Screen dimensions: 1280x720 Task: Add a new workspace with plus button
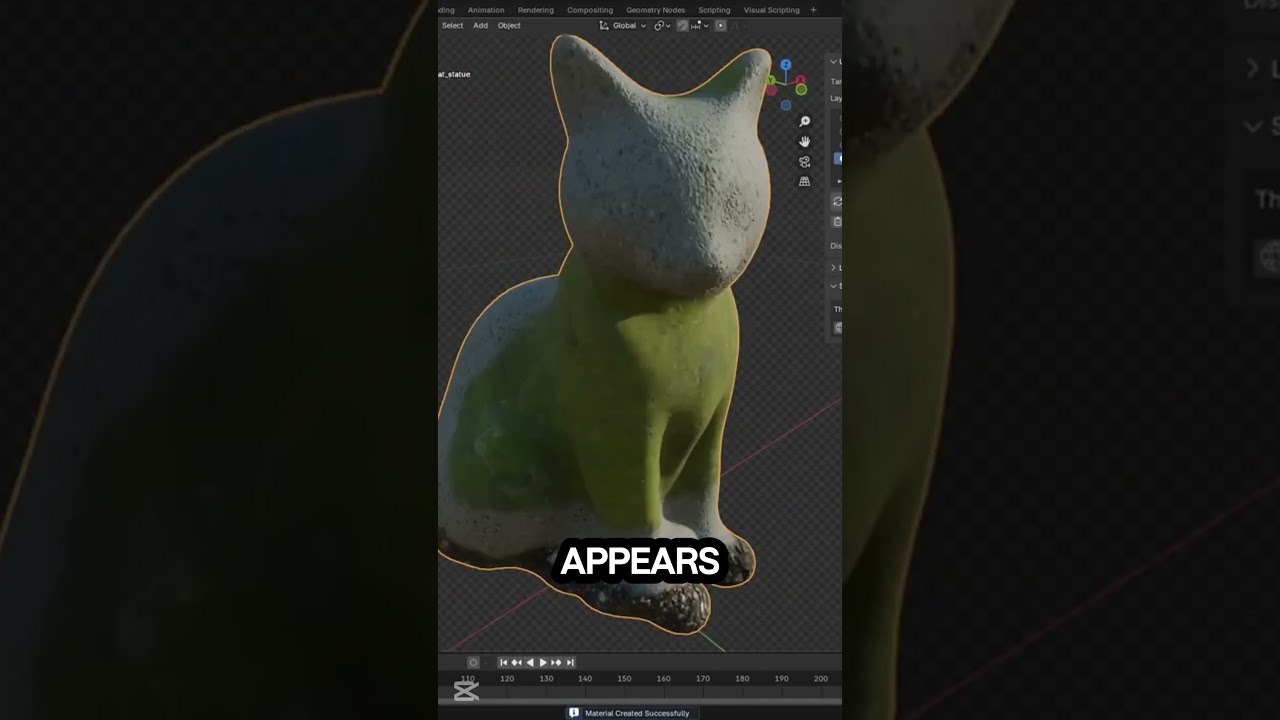click(x=813, y=10)
